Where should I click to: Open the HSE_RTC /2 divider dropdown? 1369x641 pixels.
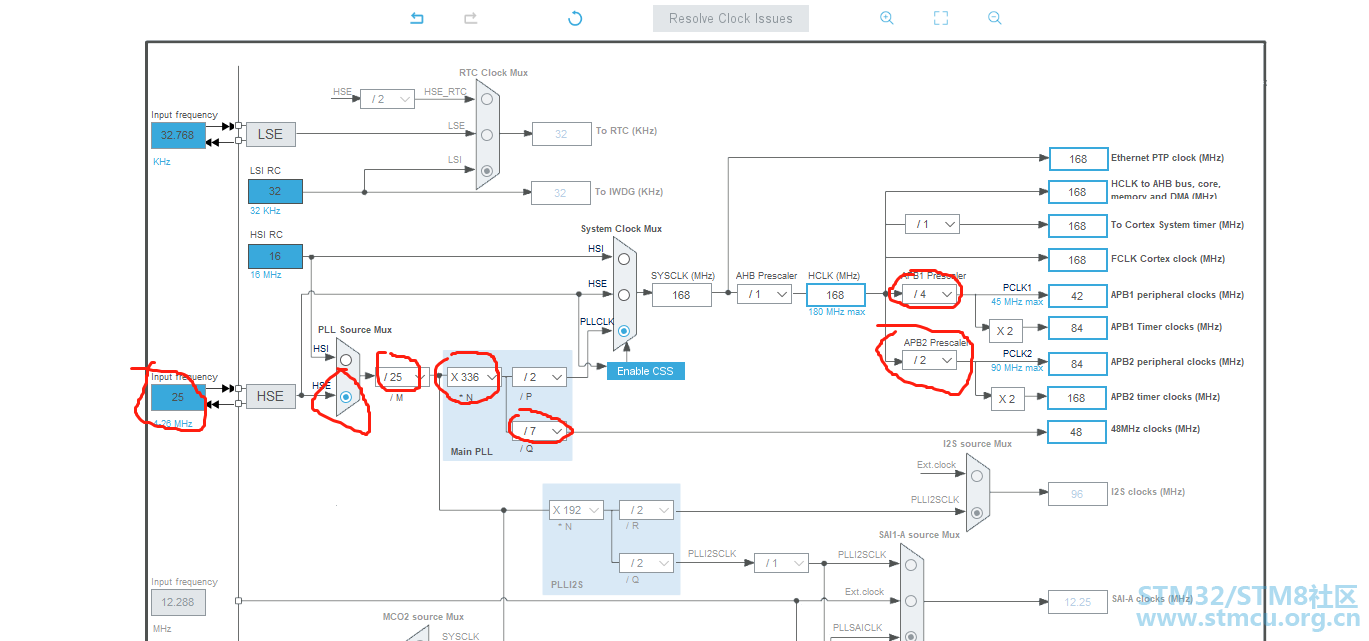point(387,98)
